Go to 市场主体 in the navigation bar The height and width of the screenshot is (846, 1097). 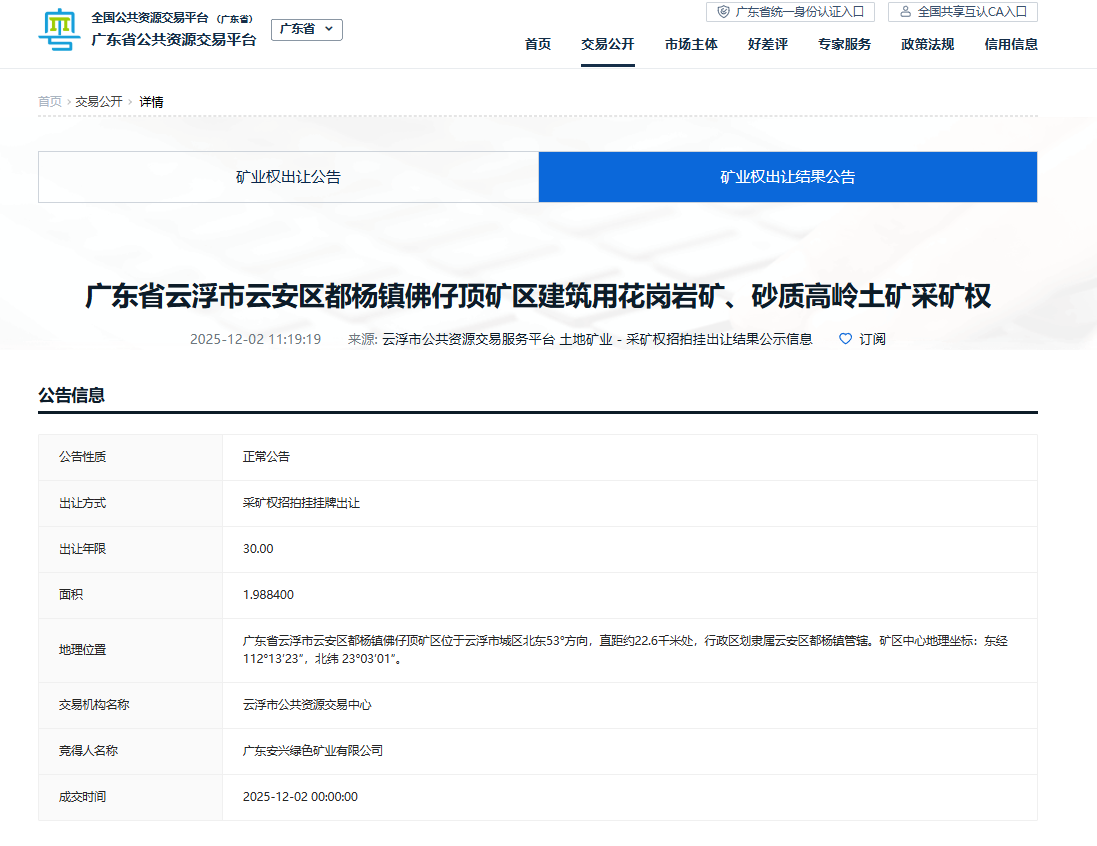691,44
